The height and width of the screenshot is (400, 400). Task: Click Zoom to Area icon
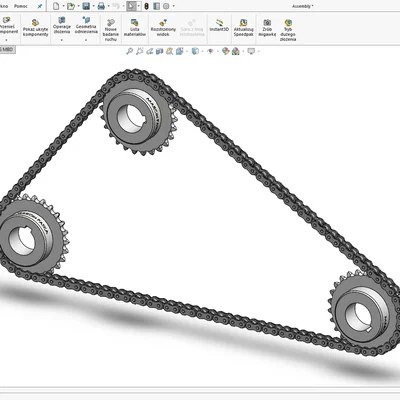pyautogui.click(x=140, y=51)
